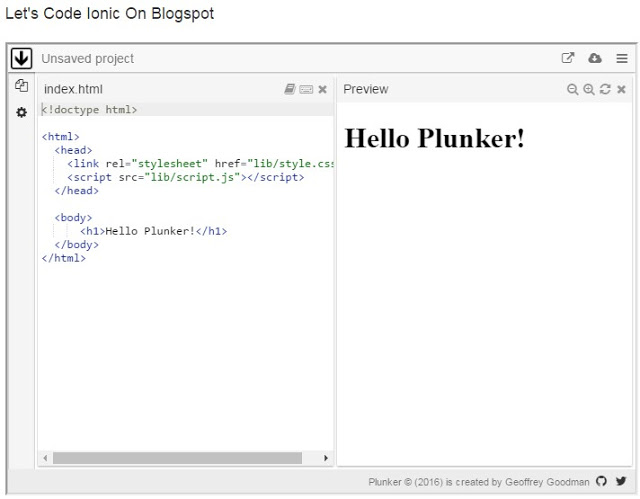Refresh the Preview pane
The image size is (640, 499).
[605, 89]
